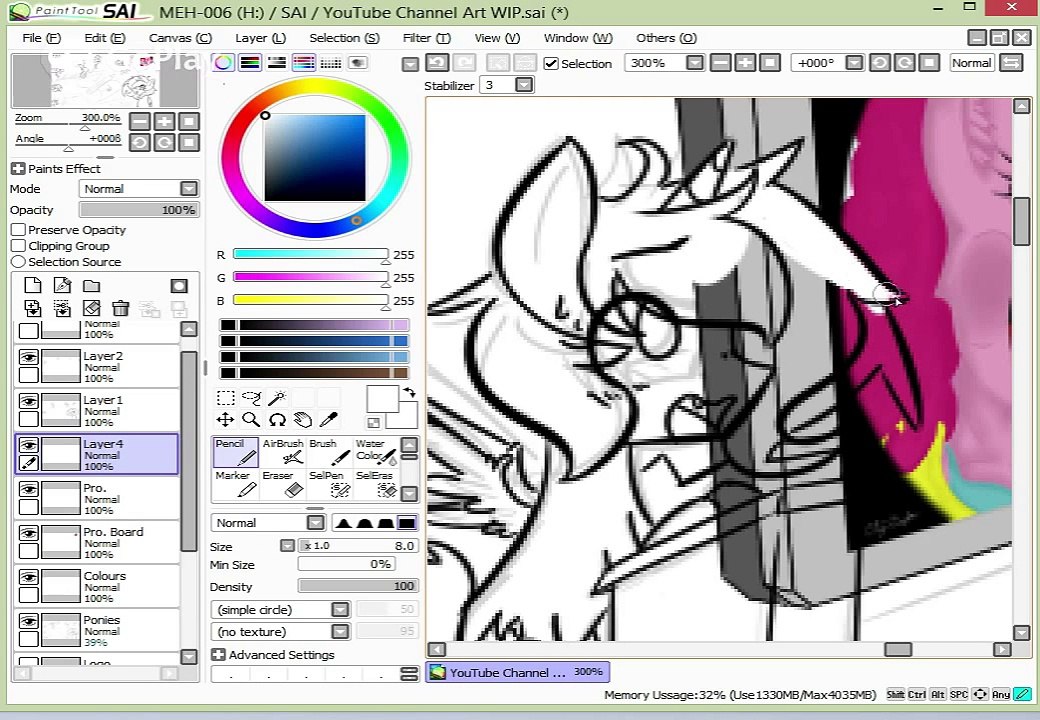
Task: Select the Pro. layer row
Action: [x=97, y=499]
